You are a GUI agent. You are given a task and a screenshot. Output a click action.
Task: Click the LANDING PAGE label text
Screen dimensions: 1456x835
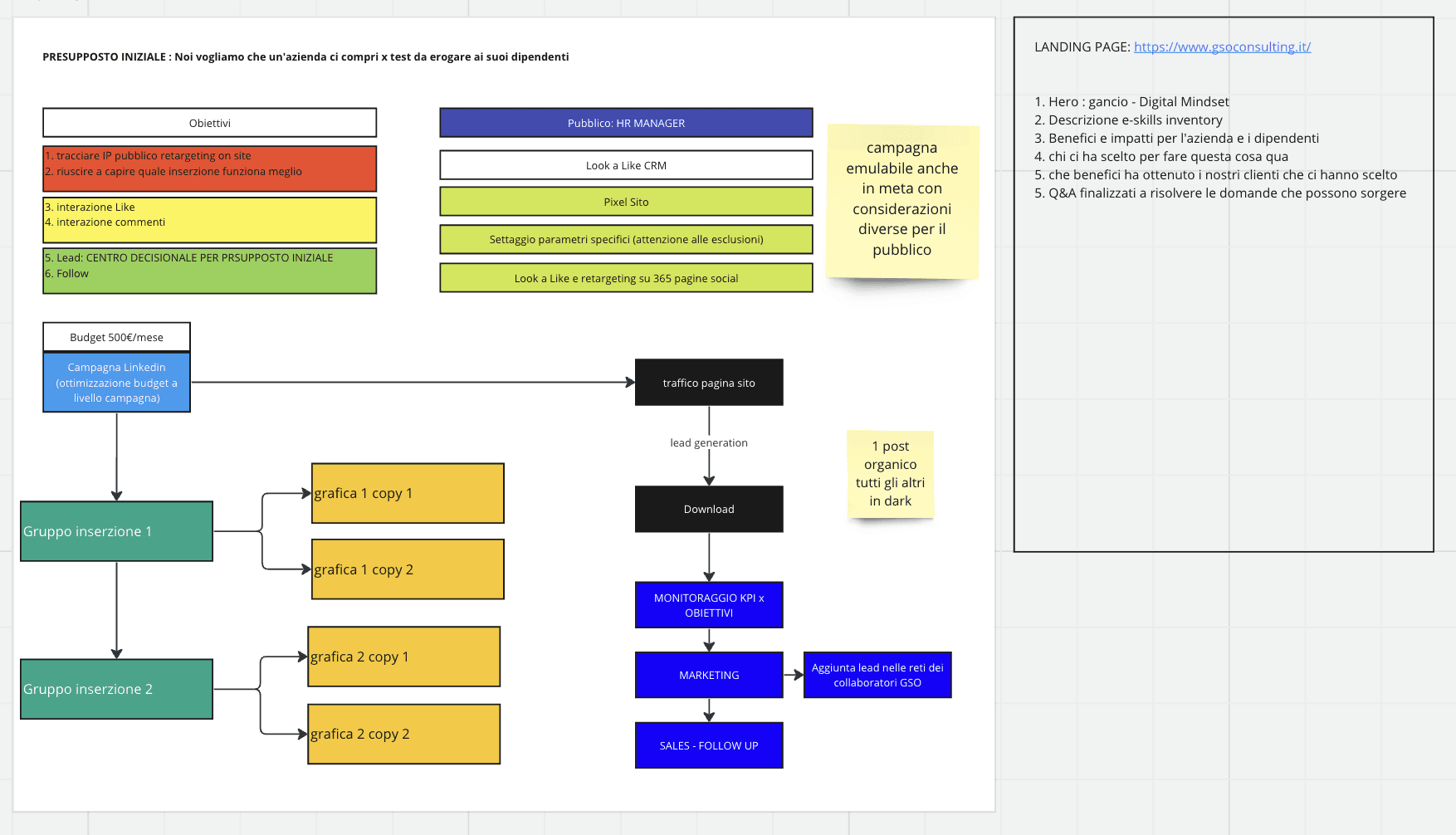click(x=1082, y=46)
